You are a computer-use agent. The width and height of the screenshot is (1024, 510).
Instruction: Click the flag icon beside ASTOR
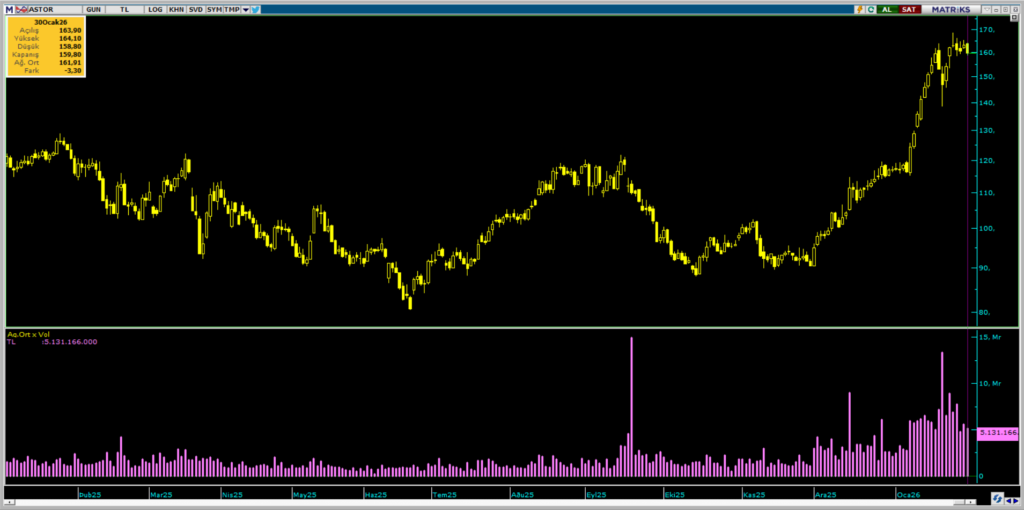[20, 9]
